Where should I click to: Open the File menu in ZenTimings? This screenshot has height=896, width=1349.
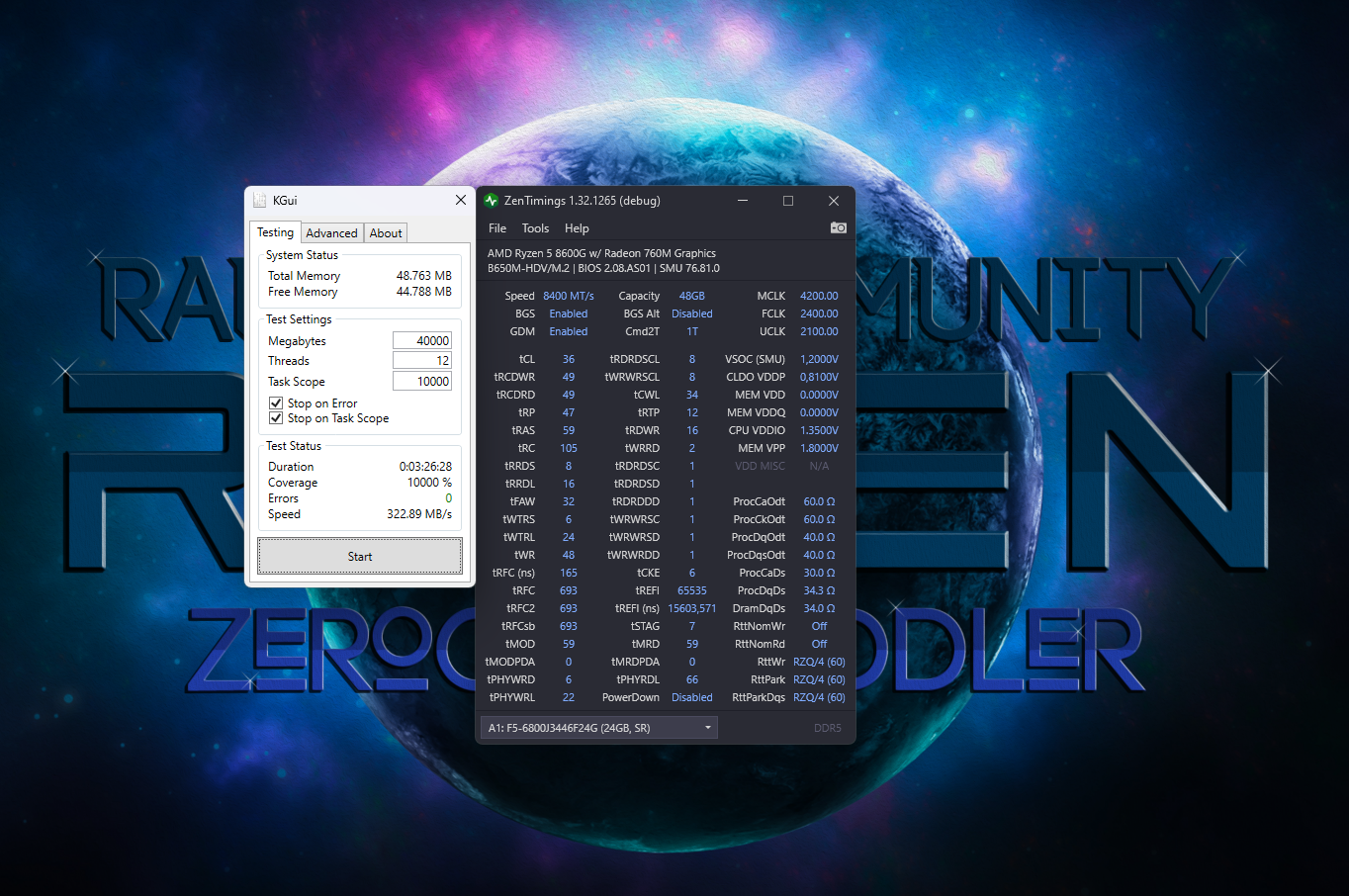click(497, 227)
